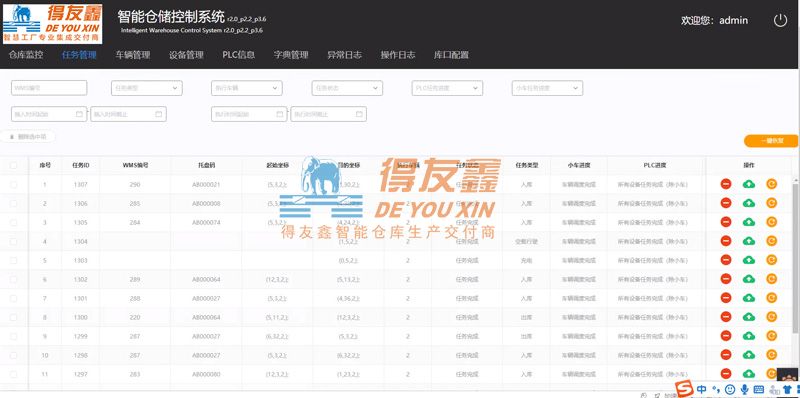Click orange refresh icon in row 5
Image resolution: width=800 pixels, height=398 pixels.
click(x=771, y=260)
